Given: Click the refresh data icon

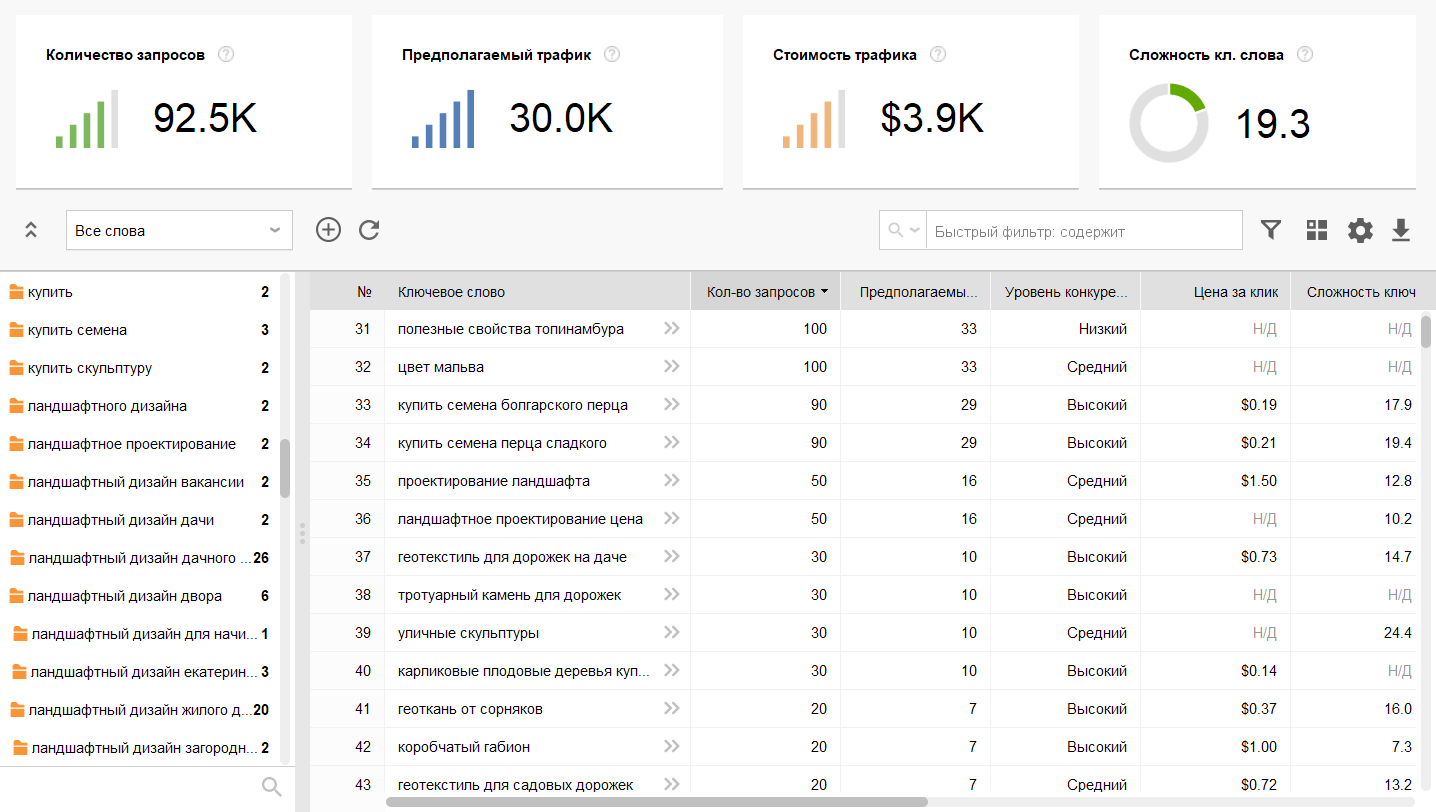Looking at the screenshot, I should coord(369,230).
